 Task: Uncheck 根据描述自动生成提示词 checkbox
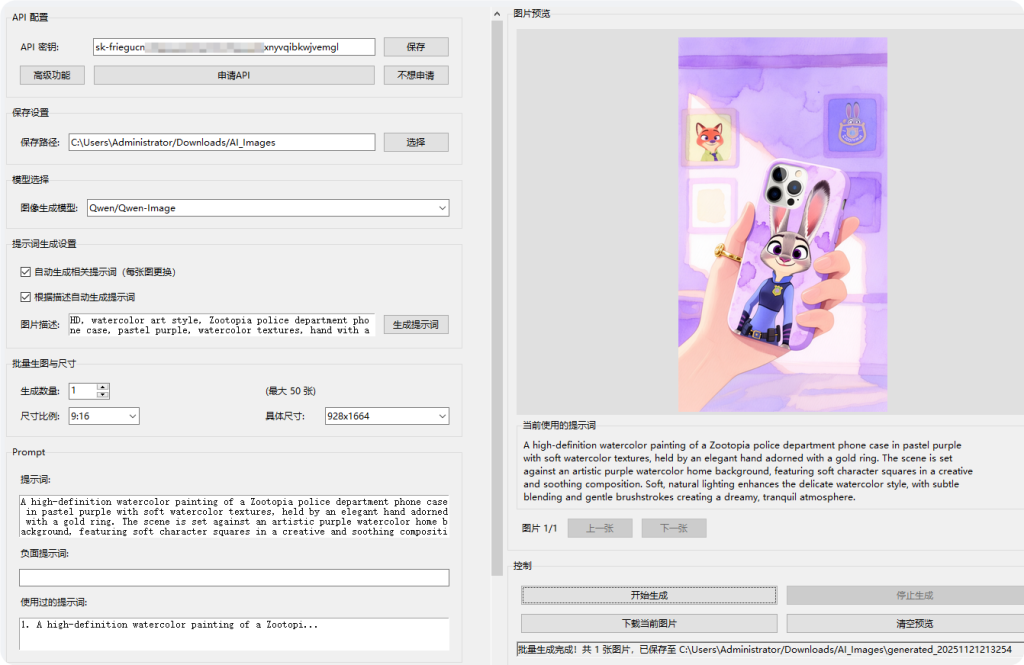(26, 297)
